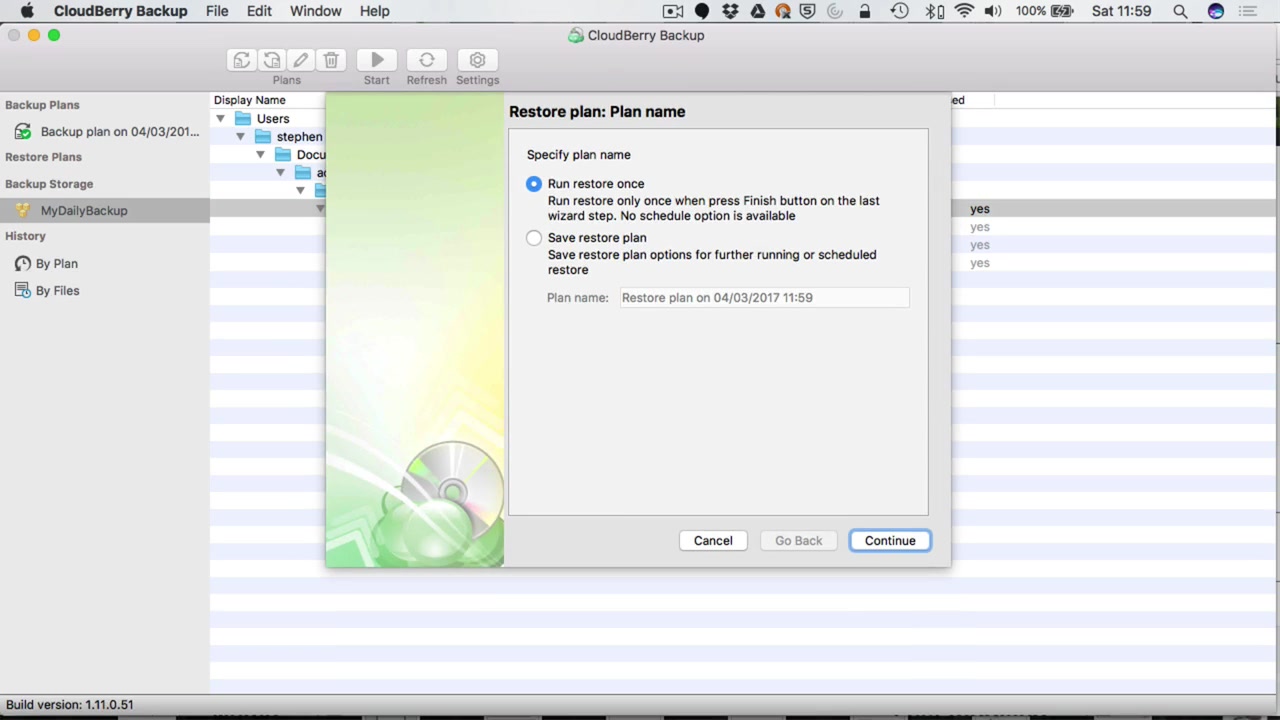This screenshot has height=720, width=1280.
Task: Click the Backup Storage section header
Action: 49,184
